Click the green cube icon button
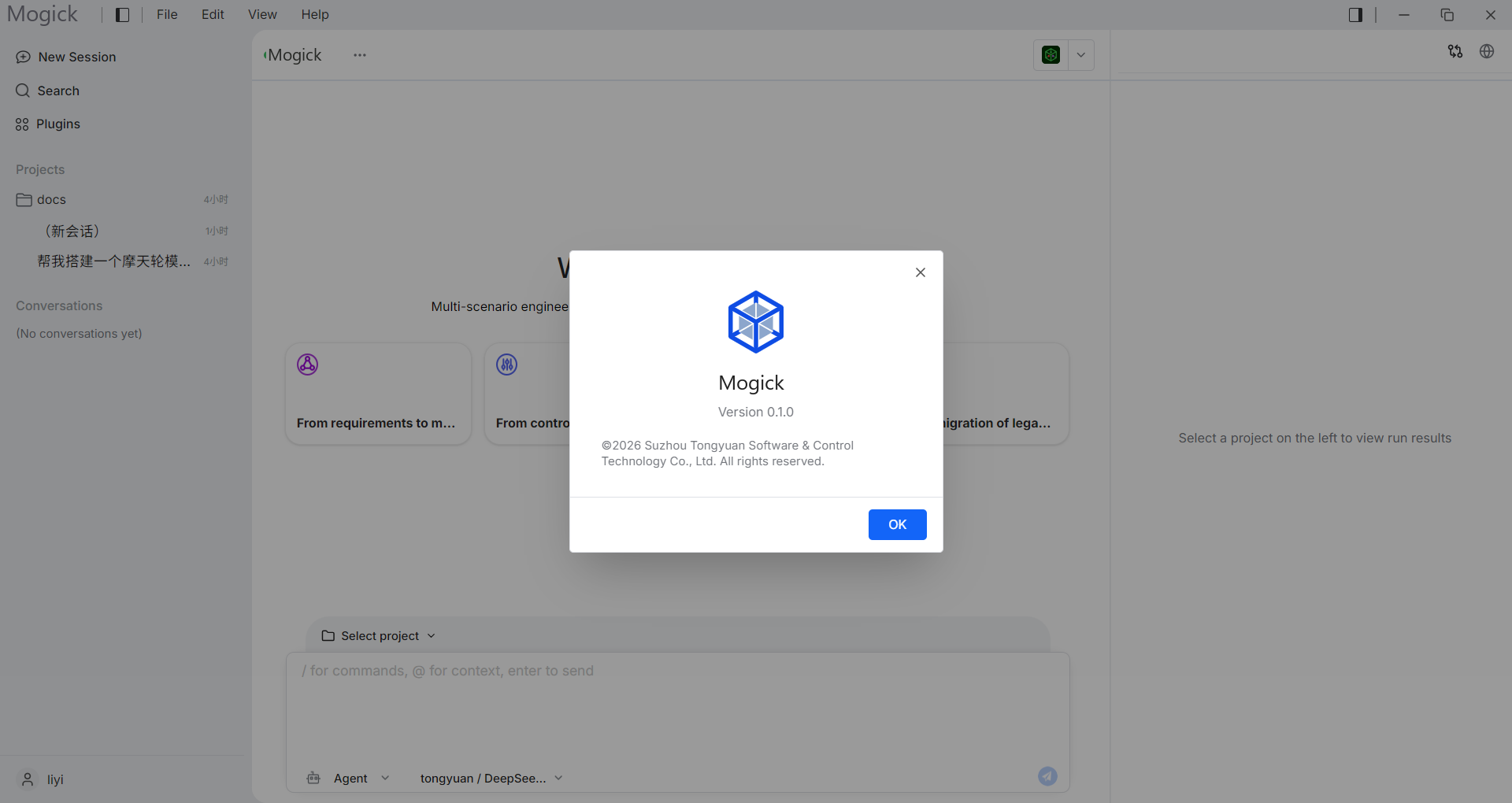 click(1051, 55)
